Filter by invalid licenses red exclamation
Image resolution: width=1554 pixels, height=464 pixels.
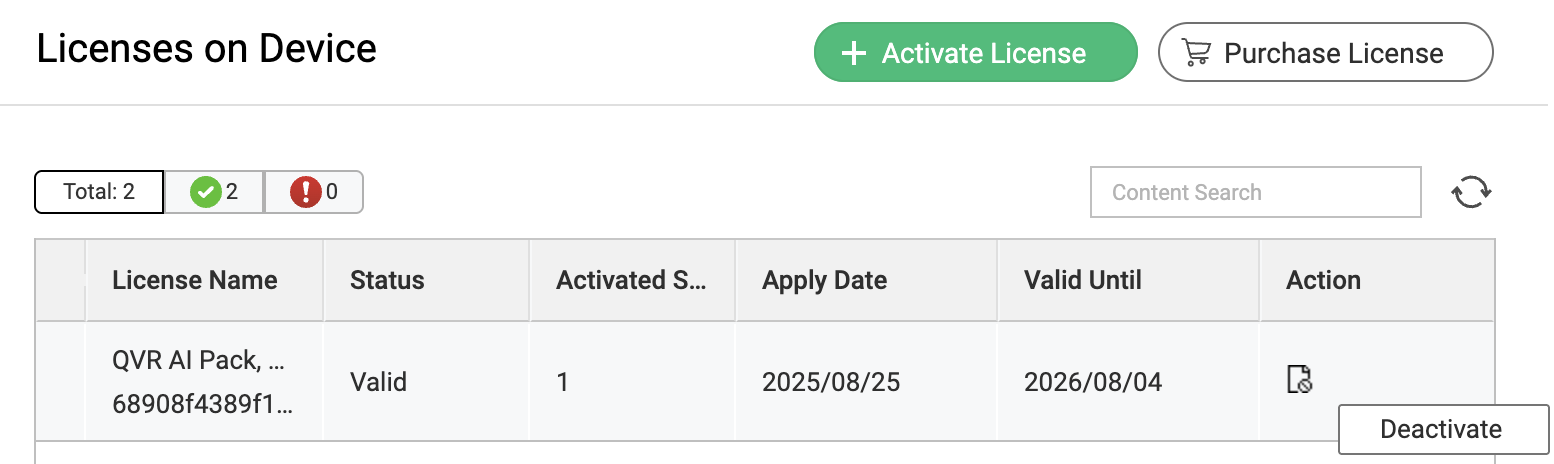tap(313, 192)
